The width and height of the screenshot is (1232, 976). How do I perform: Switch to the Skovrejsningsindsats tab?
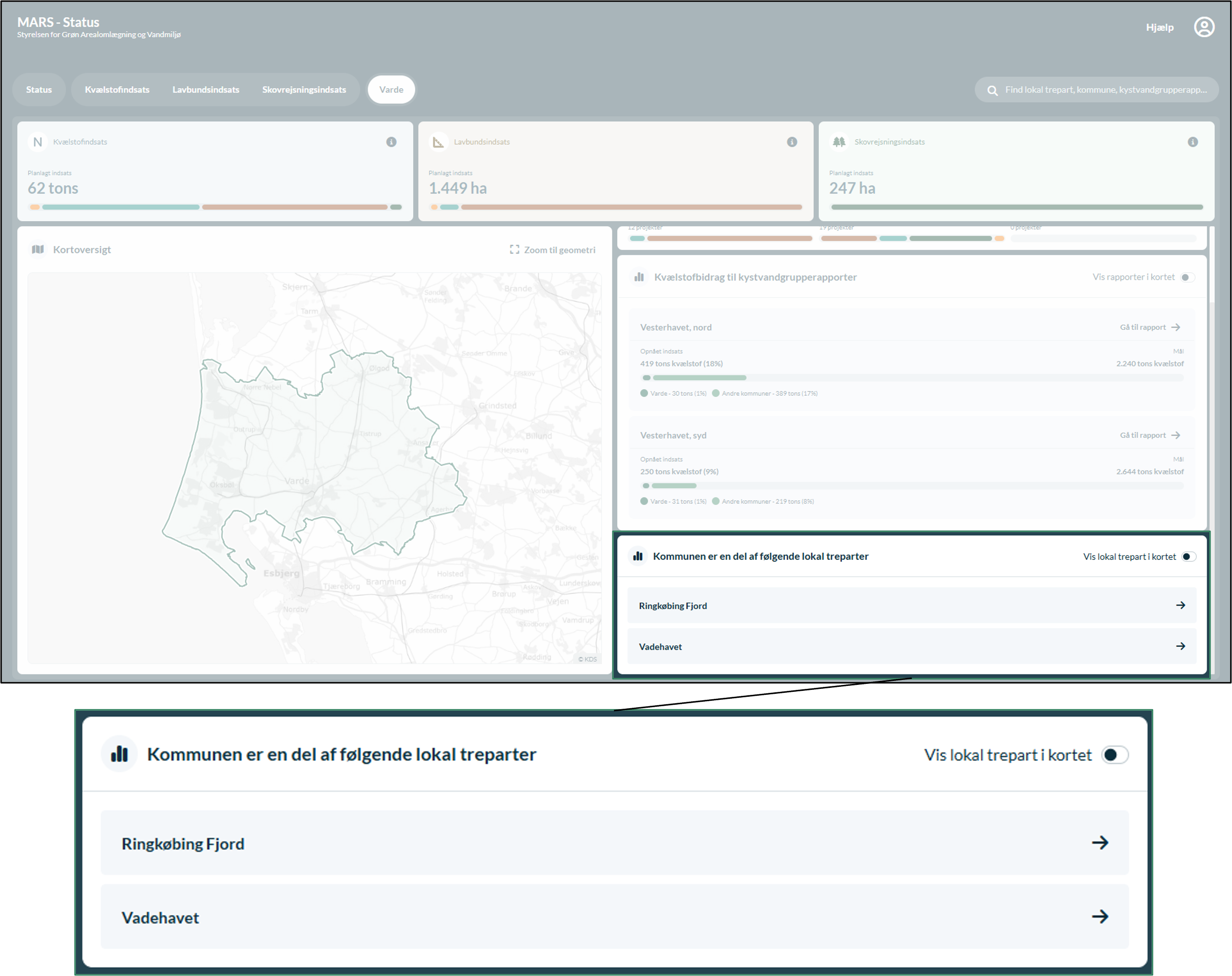[x=304, y=90]
